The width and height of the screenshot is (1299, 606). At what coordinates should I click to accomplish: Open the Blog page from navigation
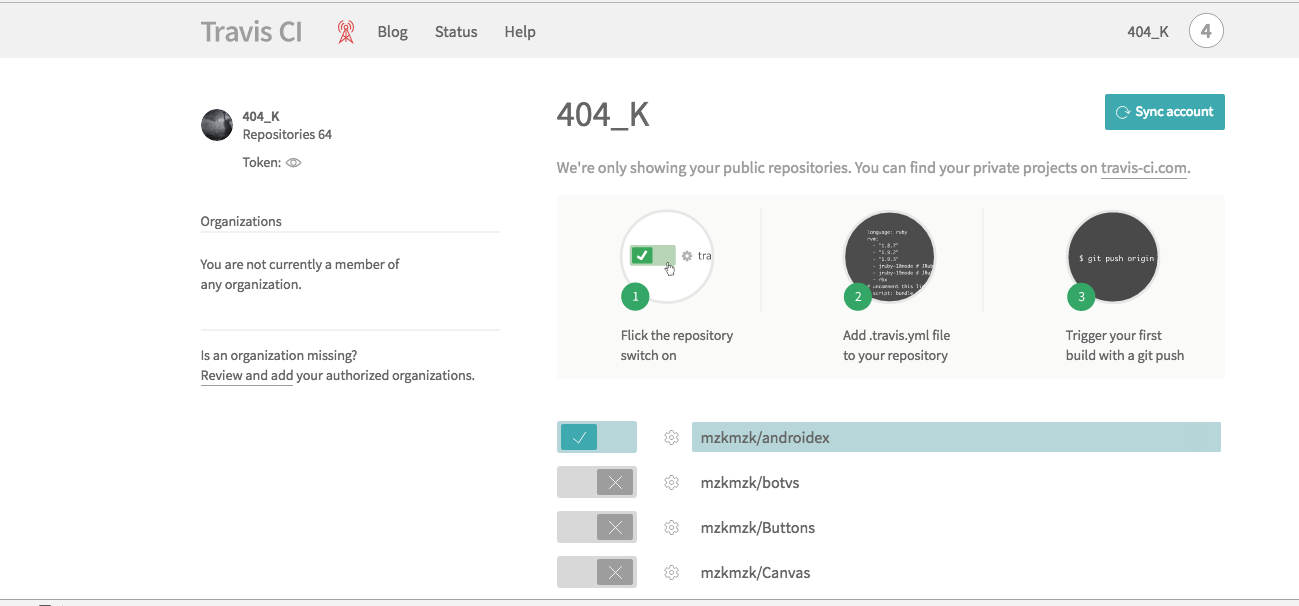tap(392, 32)
